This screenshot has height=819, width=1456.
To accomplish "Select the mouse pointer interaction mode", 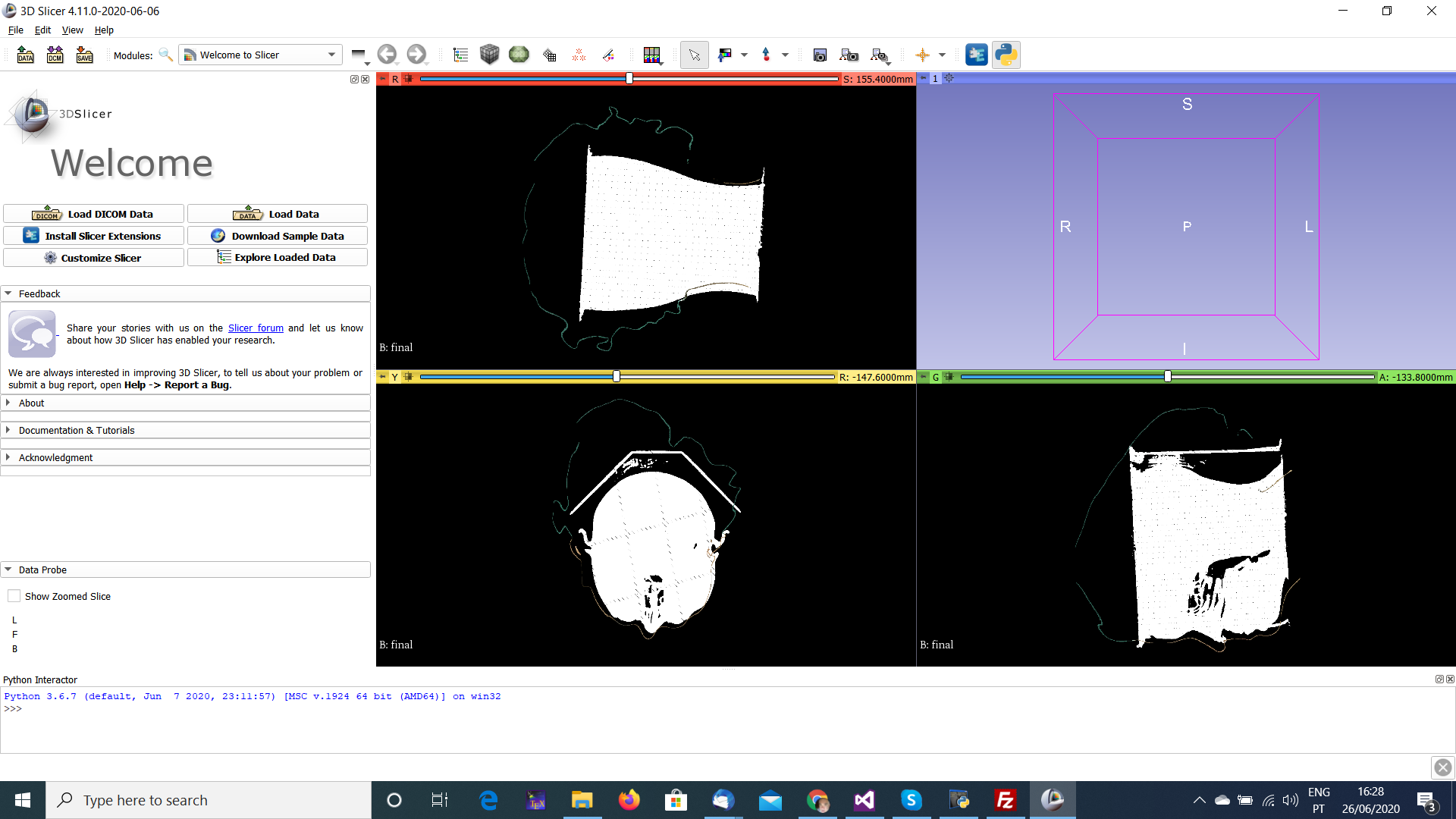I will tap(695, 55).
